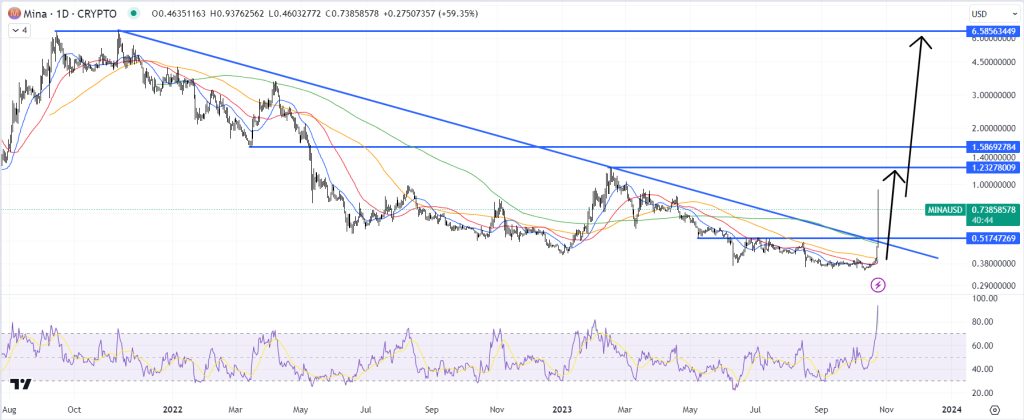Screen dimensions: 1024x420
Task: Open the chart settings gear icon
Action: pyautogui.click(x=994, y=410)
